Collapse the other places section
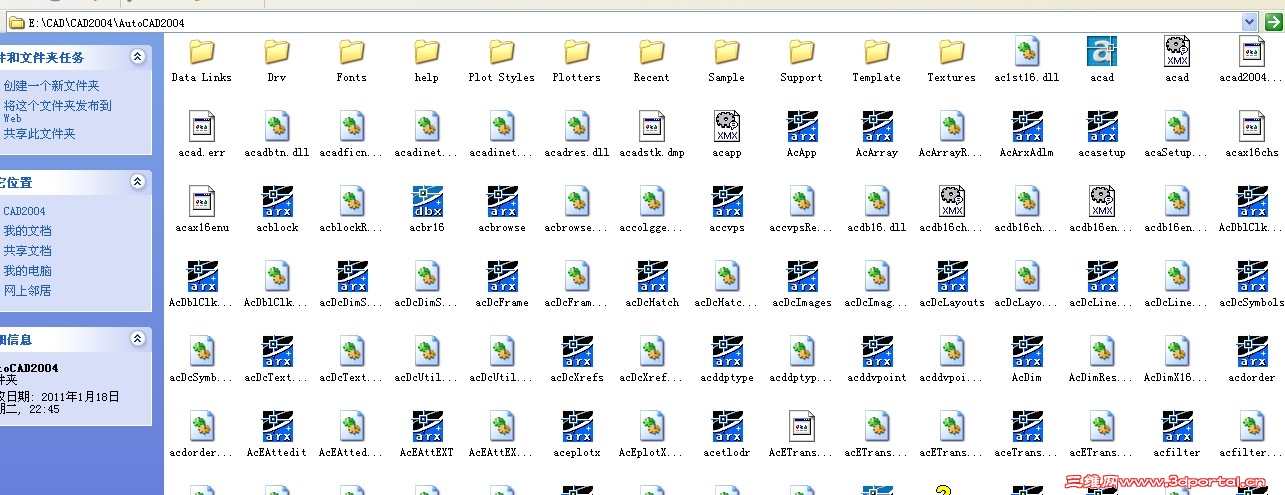Screen dimensions: 1285x495 [x=137, y=182]
